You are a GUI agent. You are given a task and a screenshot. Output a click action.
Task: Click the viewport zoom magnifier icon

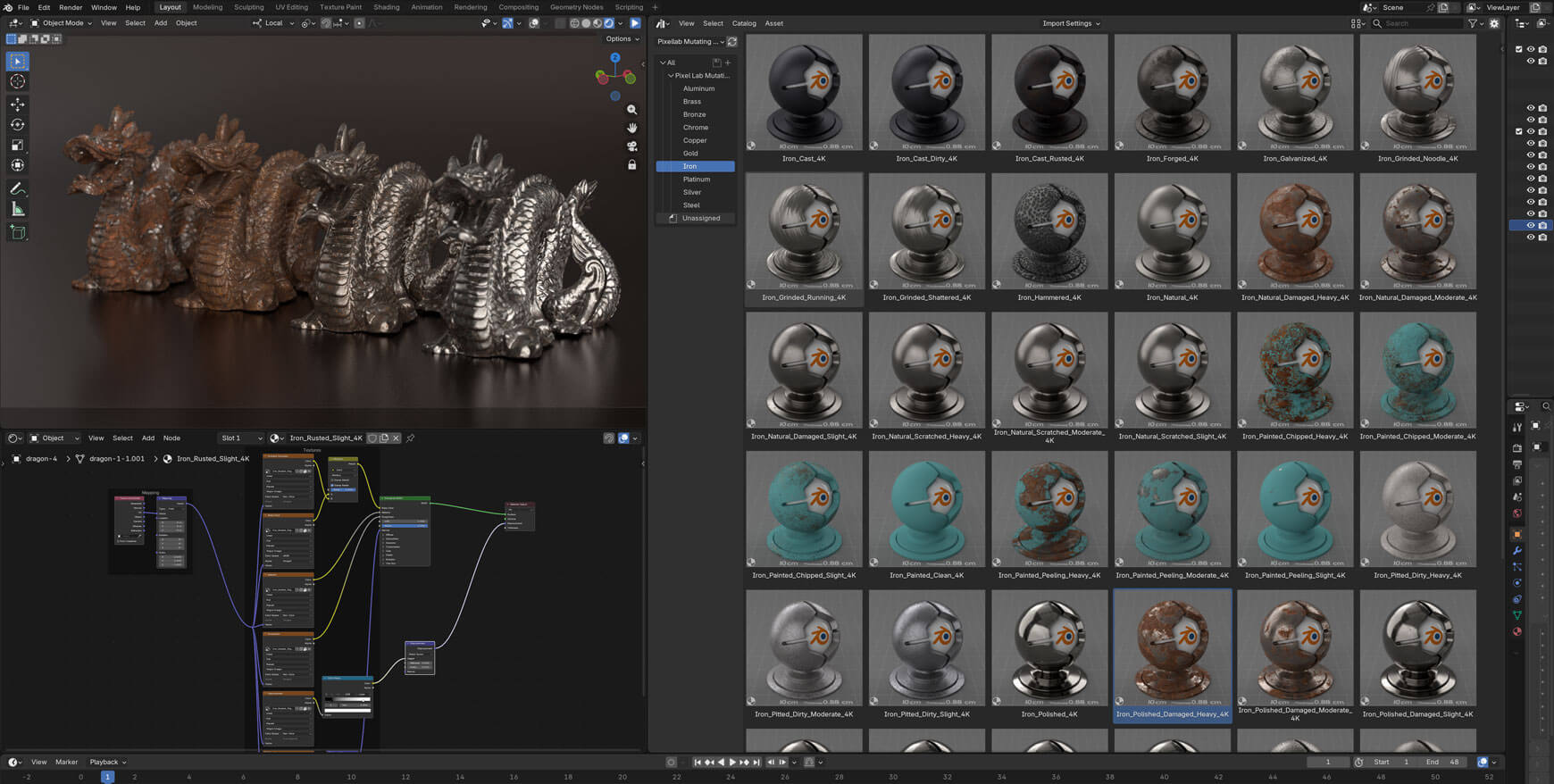pyautogui.click(x=631, y=110)
